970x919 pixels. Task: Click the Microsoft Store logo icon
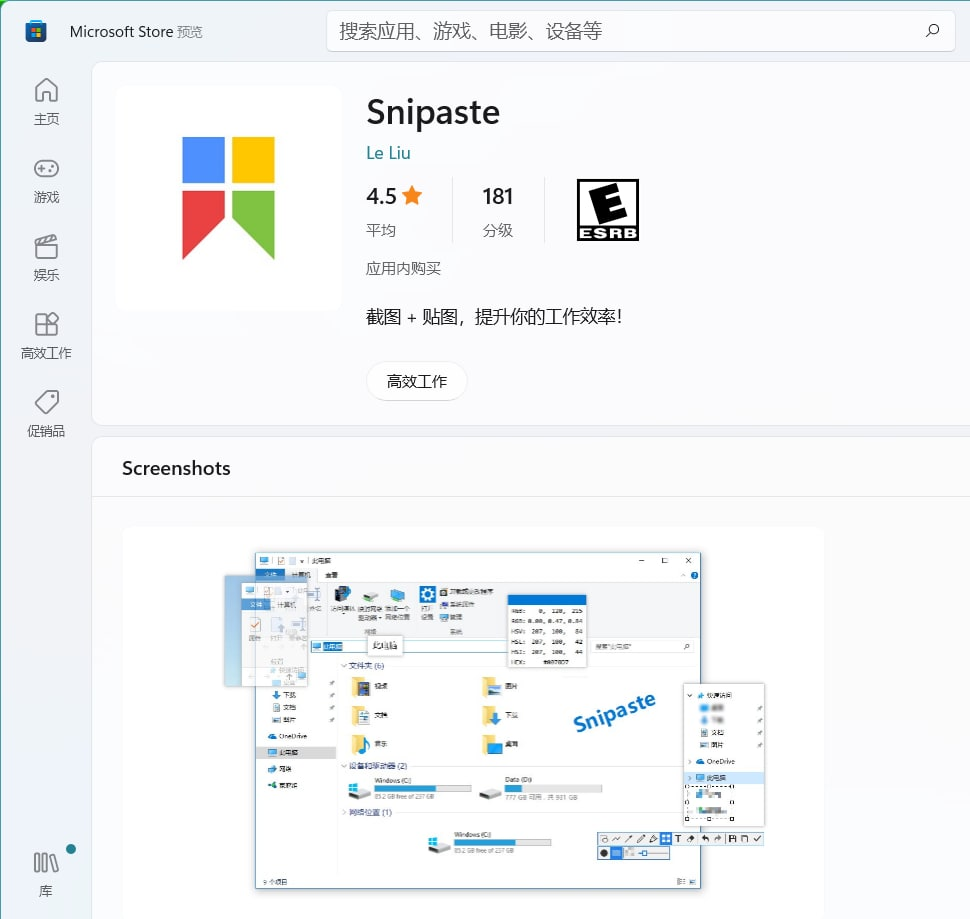pyautogui.click(x=36, y=32)
